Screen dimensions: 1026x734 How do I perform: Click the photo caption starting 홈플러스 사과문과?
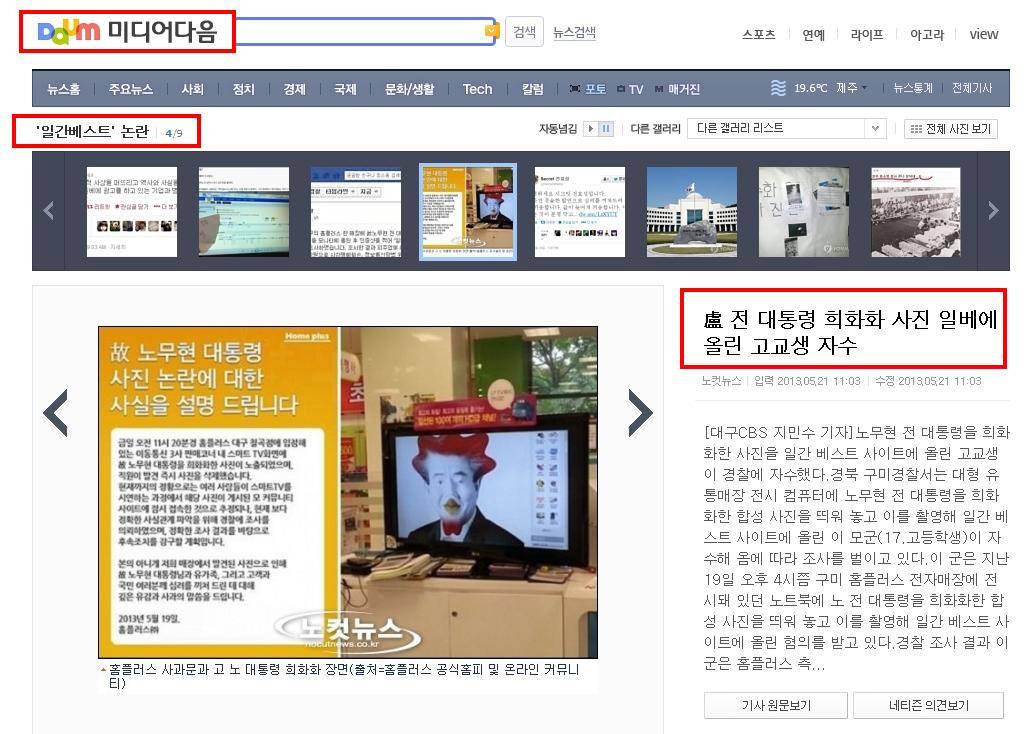344,676
